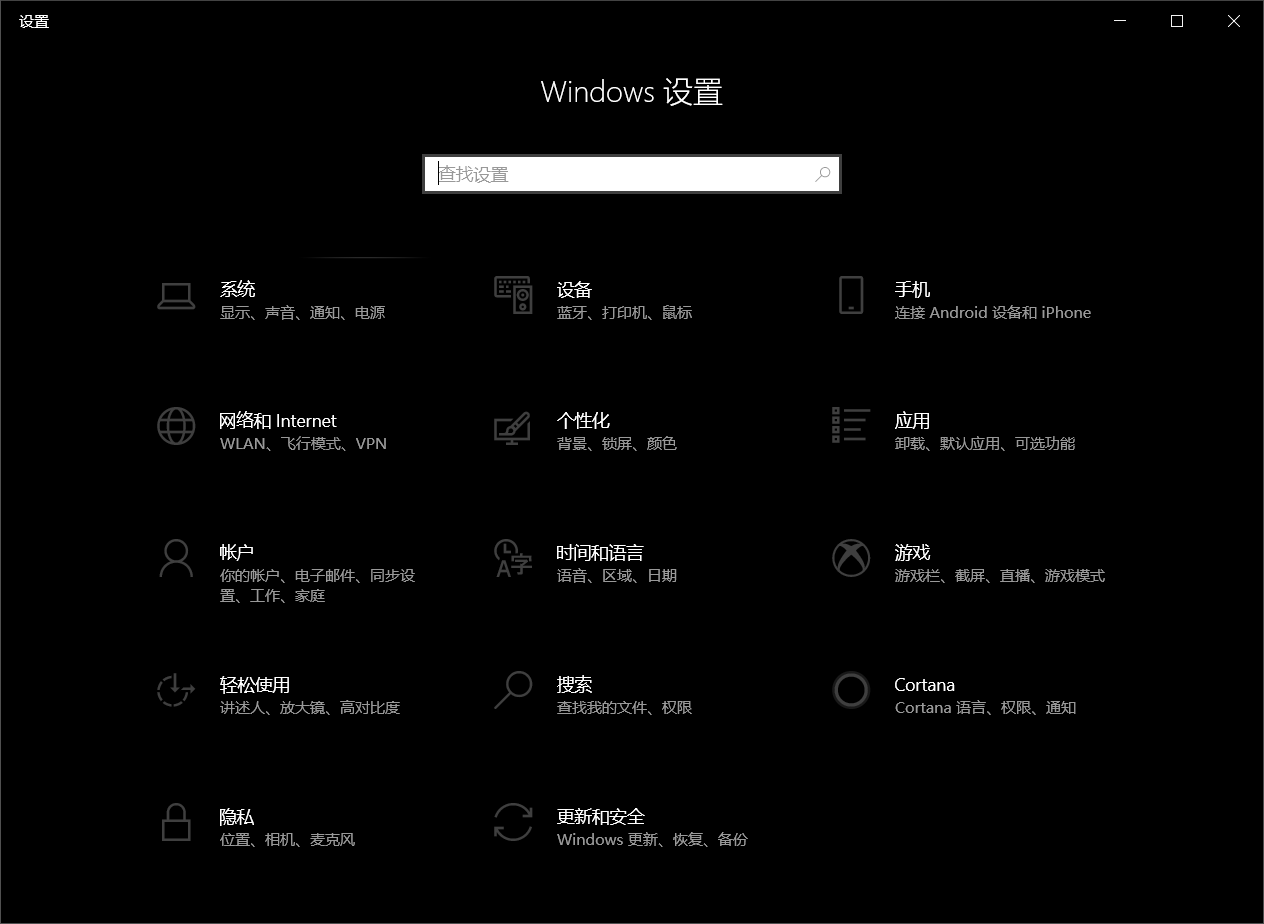Click the text Windows 更新、恢复、备份
This screenshot has height=924, width=1264.
coord(652,840)
